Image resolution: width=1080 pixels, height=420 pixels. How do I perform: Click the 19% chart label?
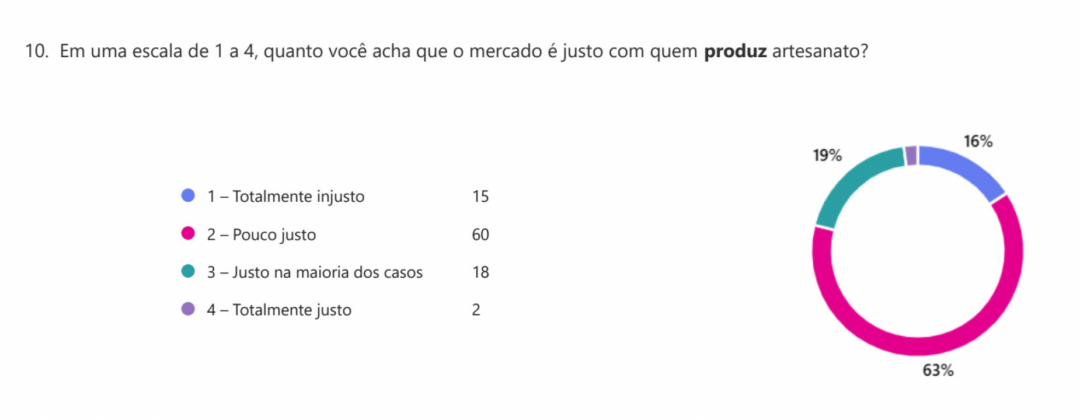pos(827,156)
